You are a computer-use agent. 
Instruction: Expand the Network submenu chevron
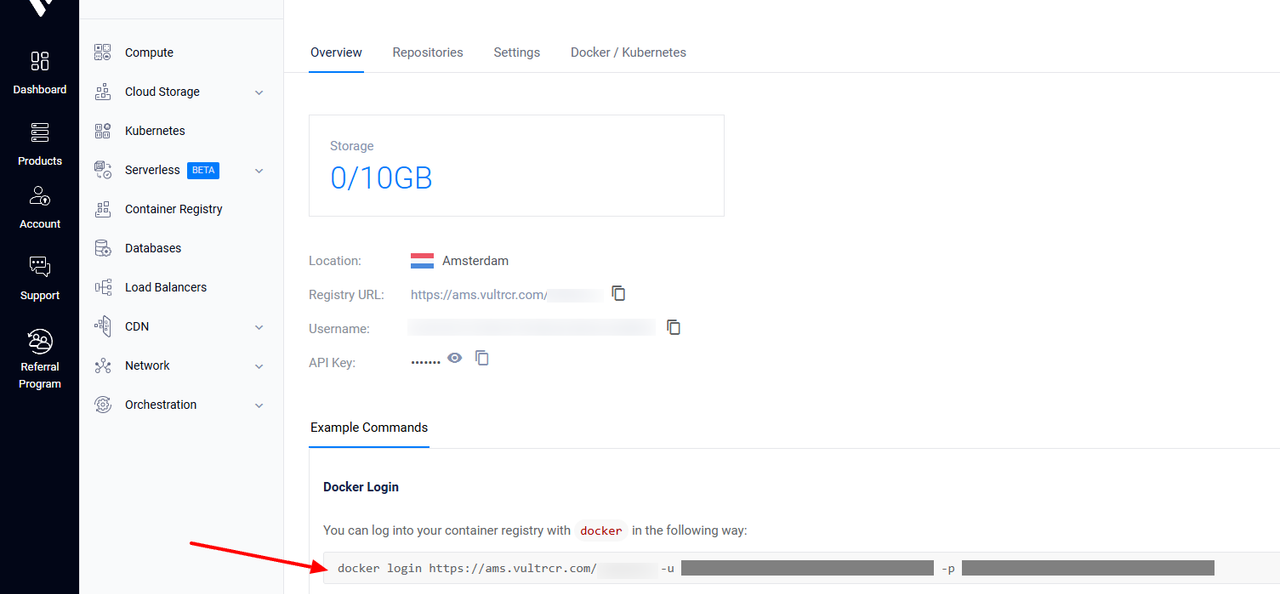tap(259, 366)
